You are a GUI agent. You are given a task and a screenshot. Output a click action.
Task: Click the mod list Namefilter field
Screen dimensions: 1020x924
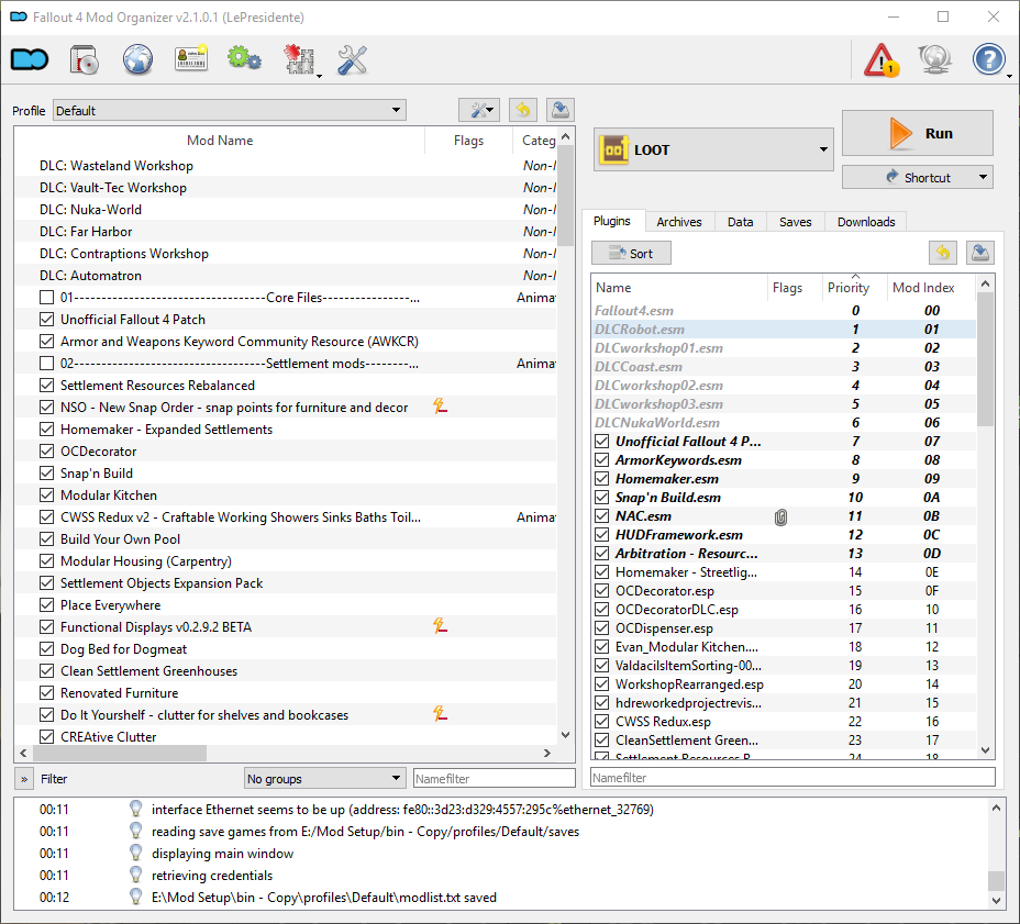[x=494, y=779]
